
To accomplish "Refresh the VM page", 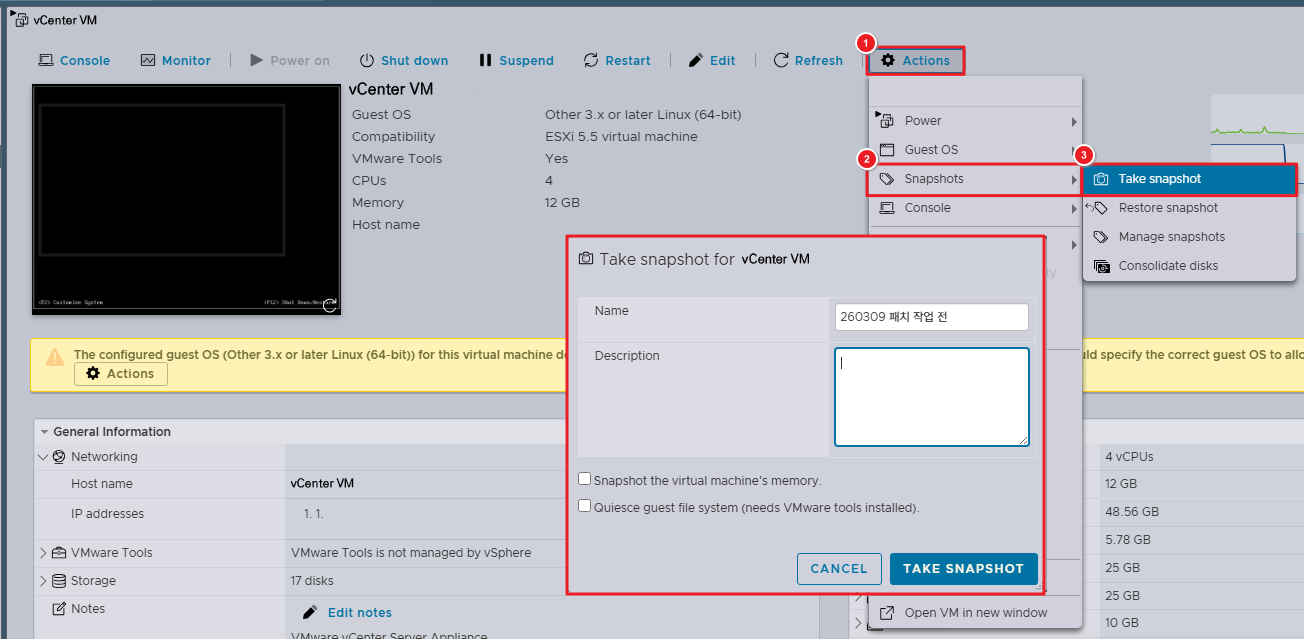I will click(x=808, y=60).
